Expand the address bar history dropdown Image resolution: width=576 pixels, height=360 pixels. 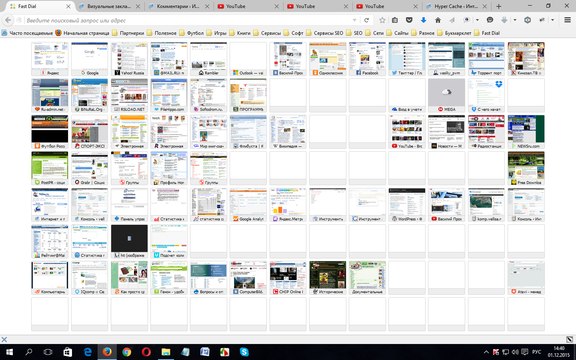(x=354, y=20)
